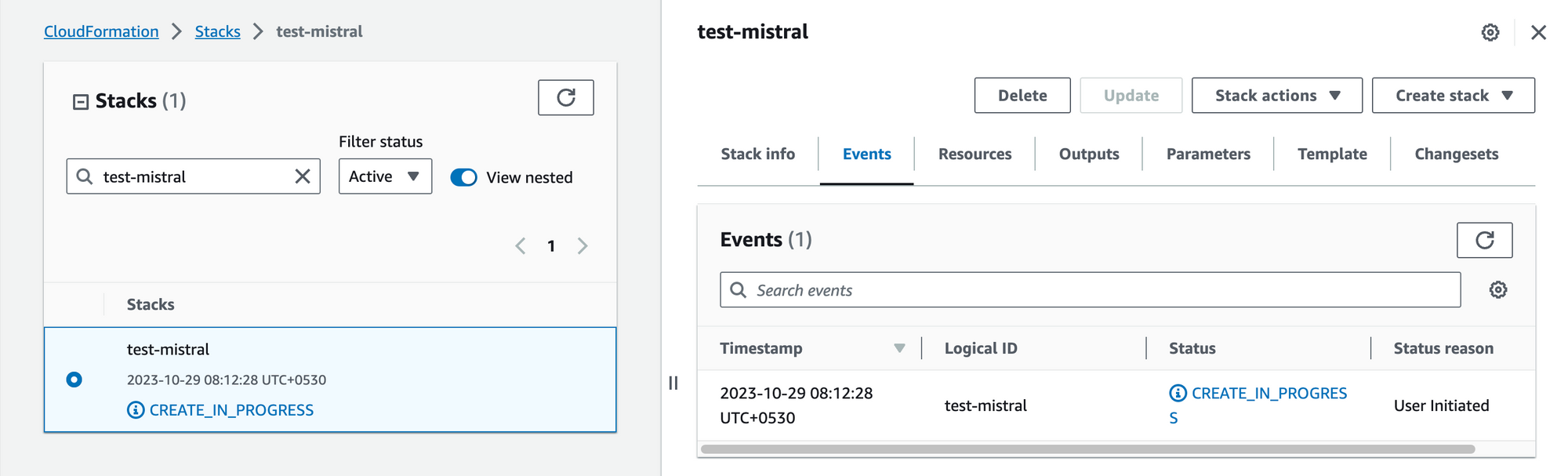Switch to the Outputs tab
This screenshot has height=476, width=1568.
coord(1089,154)
